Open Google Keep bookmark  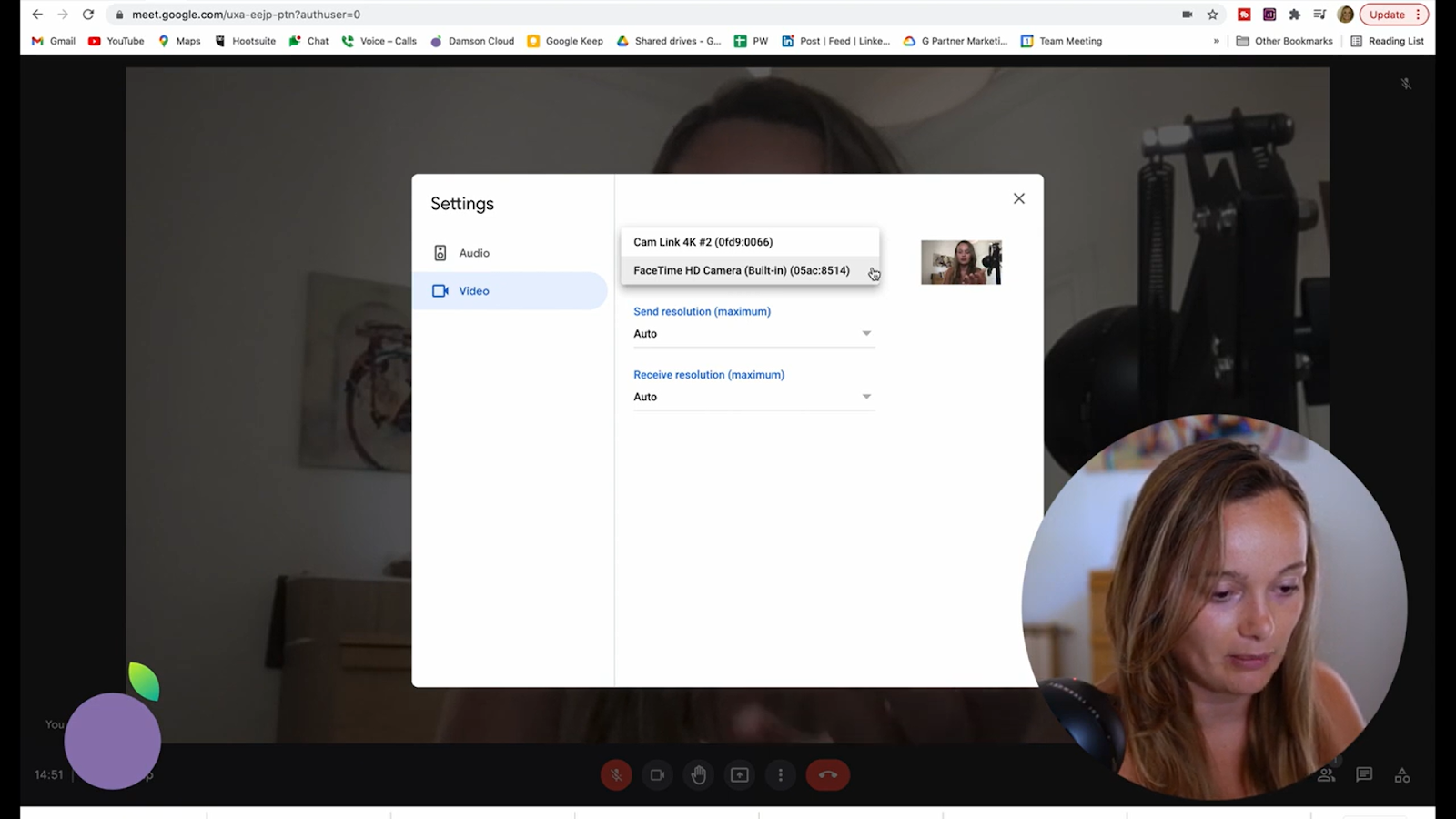[x=566, y=41]
